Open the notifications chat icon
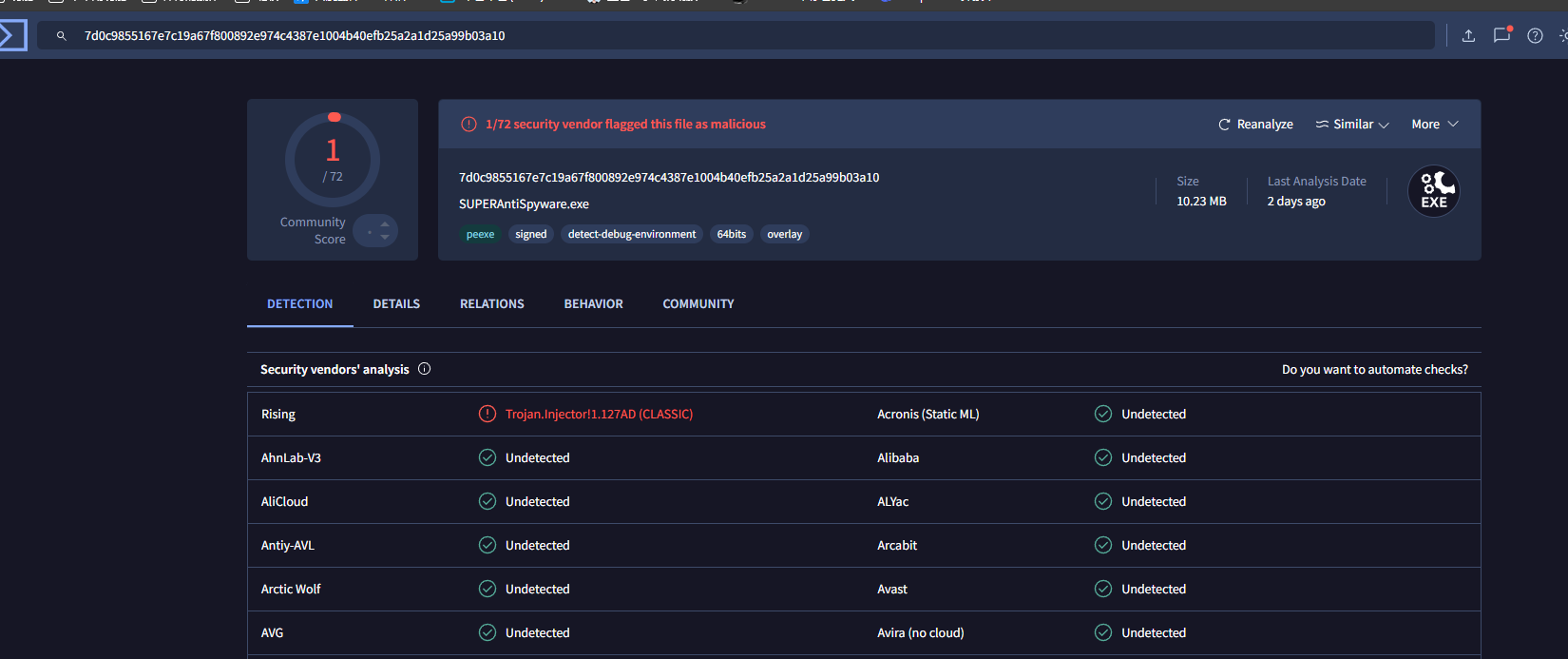1568x659 pixels. click(x=1501, y=35)
